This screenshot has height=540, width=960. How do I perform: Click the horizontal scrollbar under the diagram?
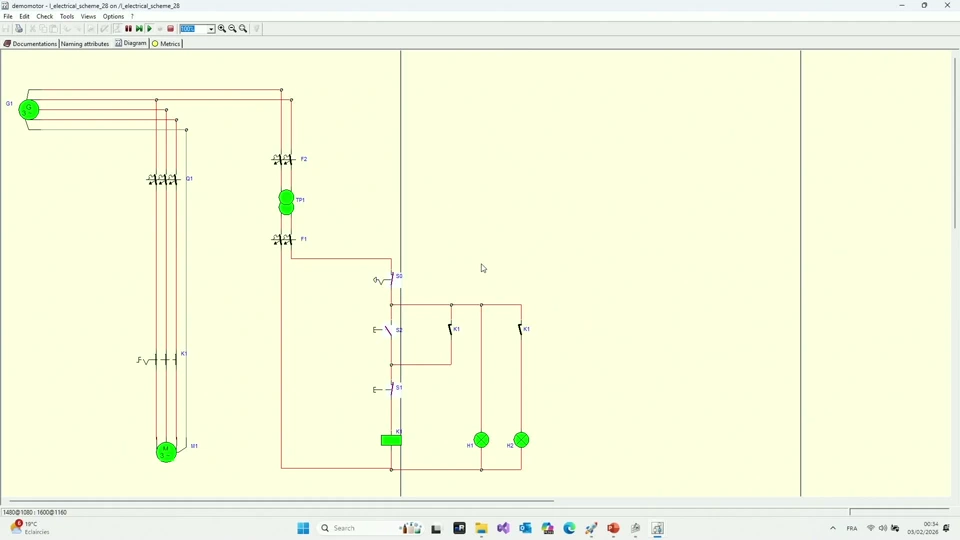[282, 501]
